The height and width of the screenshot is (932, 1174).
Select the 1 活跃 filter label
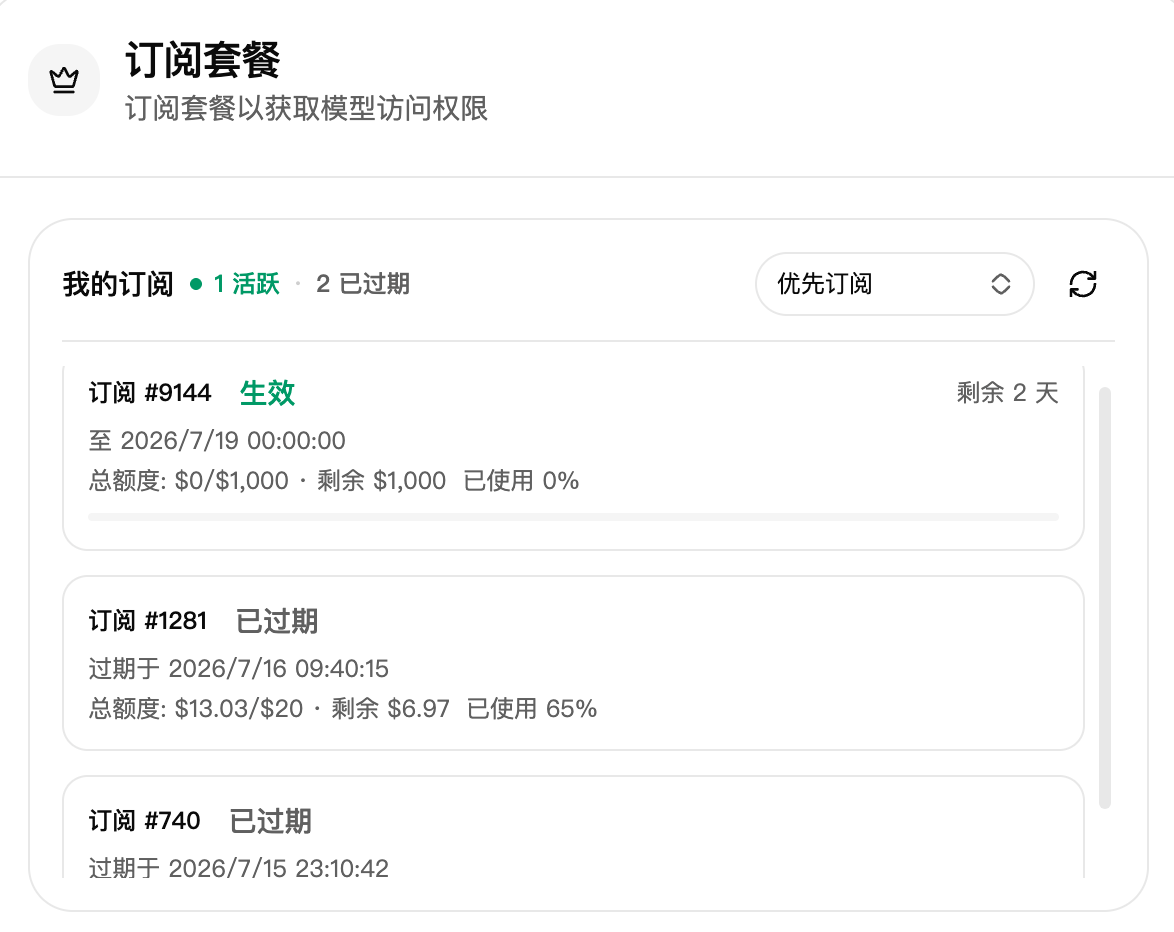point(246,284)
